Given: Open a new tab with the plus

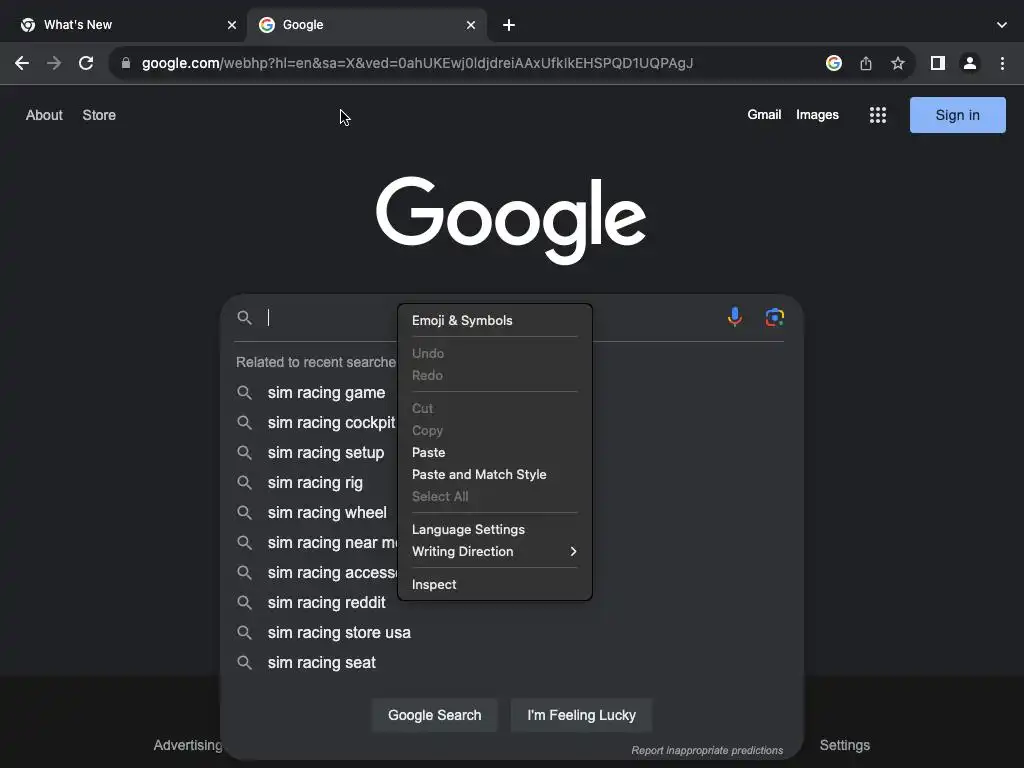Looking at the screenshot, I should point(509,25).
